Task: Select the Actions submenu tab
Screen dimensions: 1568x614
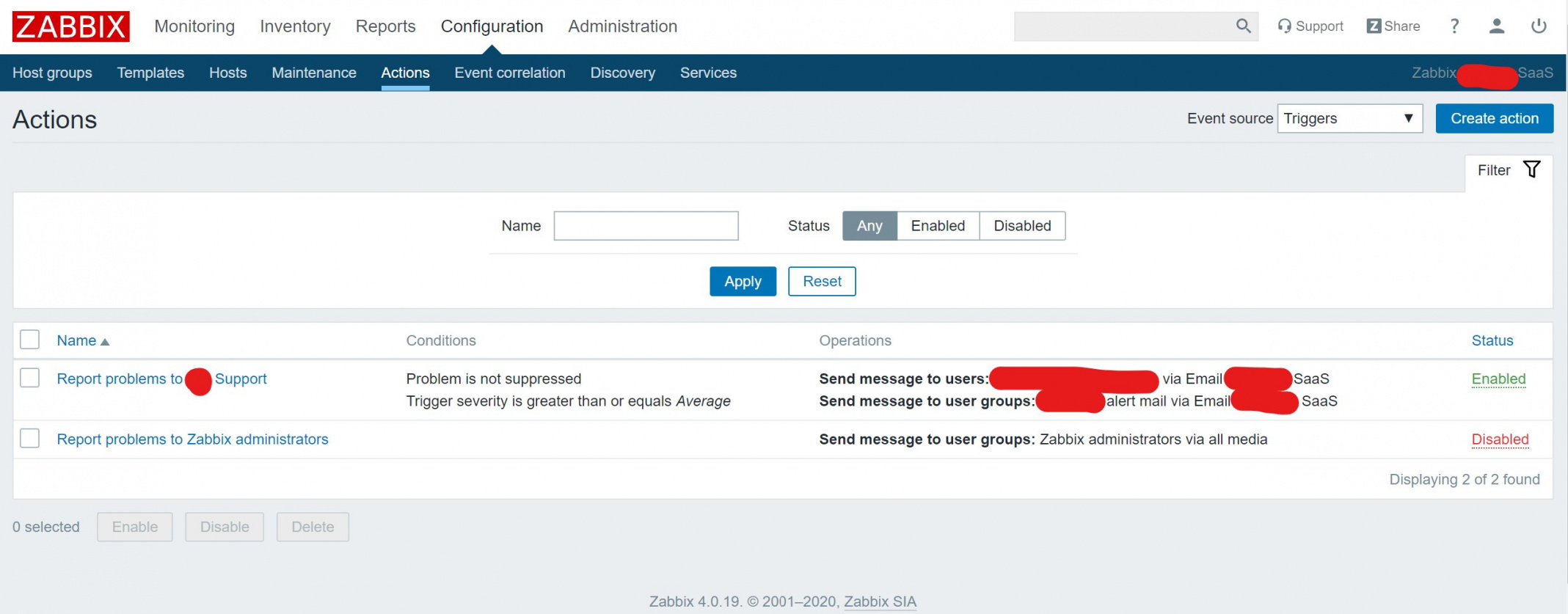Action: (x=405, y=73)
